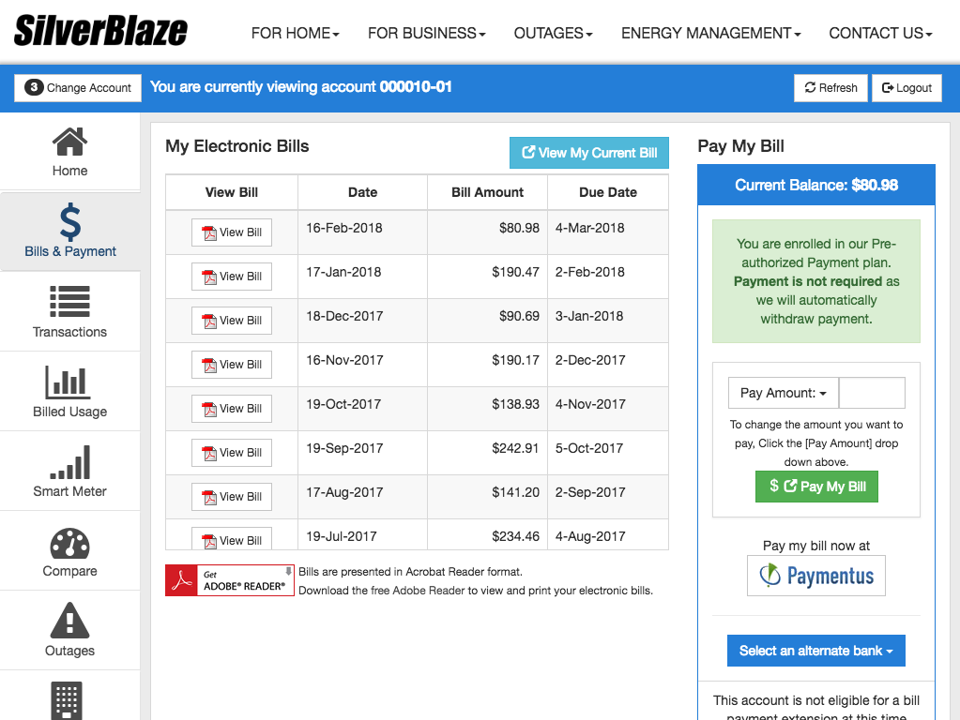
Task: Open Billed Usage chart icon
Action: pos(69,382)
